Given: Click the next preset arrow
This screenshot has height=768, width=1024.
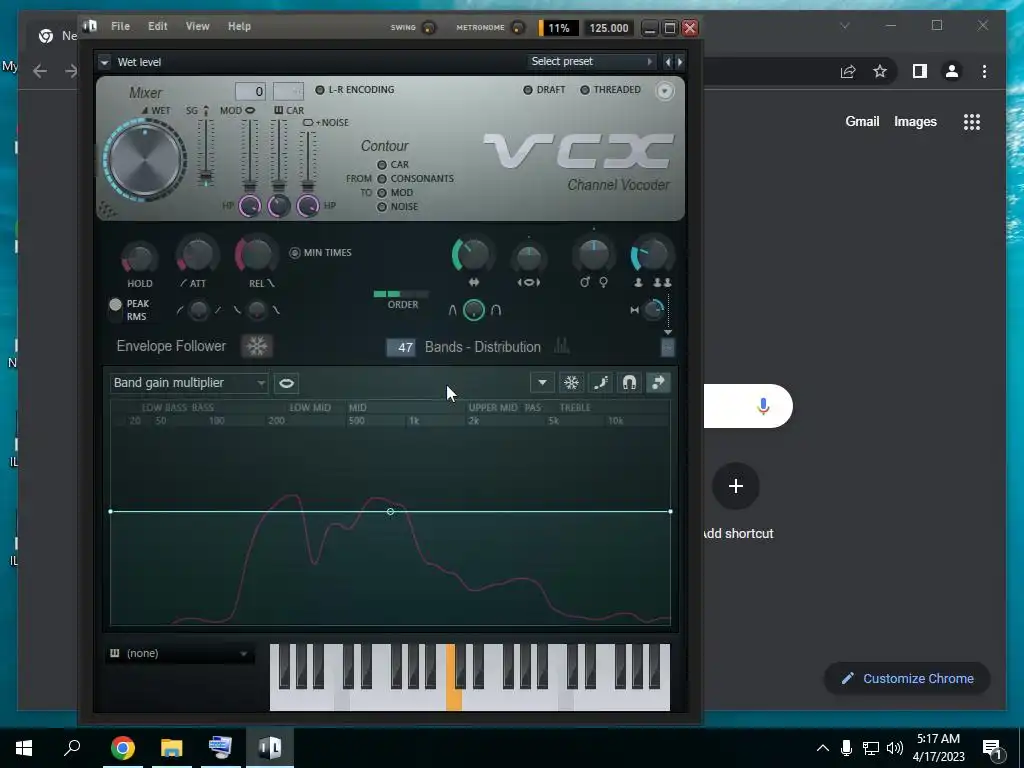Looking at the screenshot, I should click(x=680, y=62).
